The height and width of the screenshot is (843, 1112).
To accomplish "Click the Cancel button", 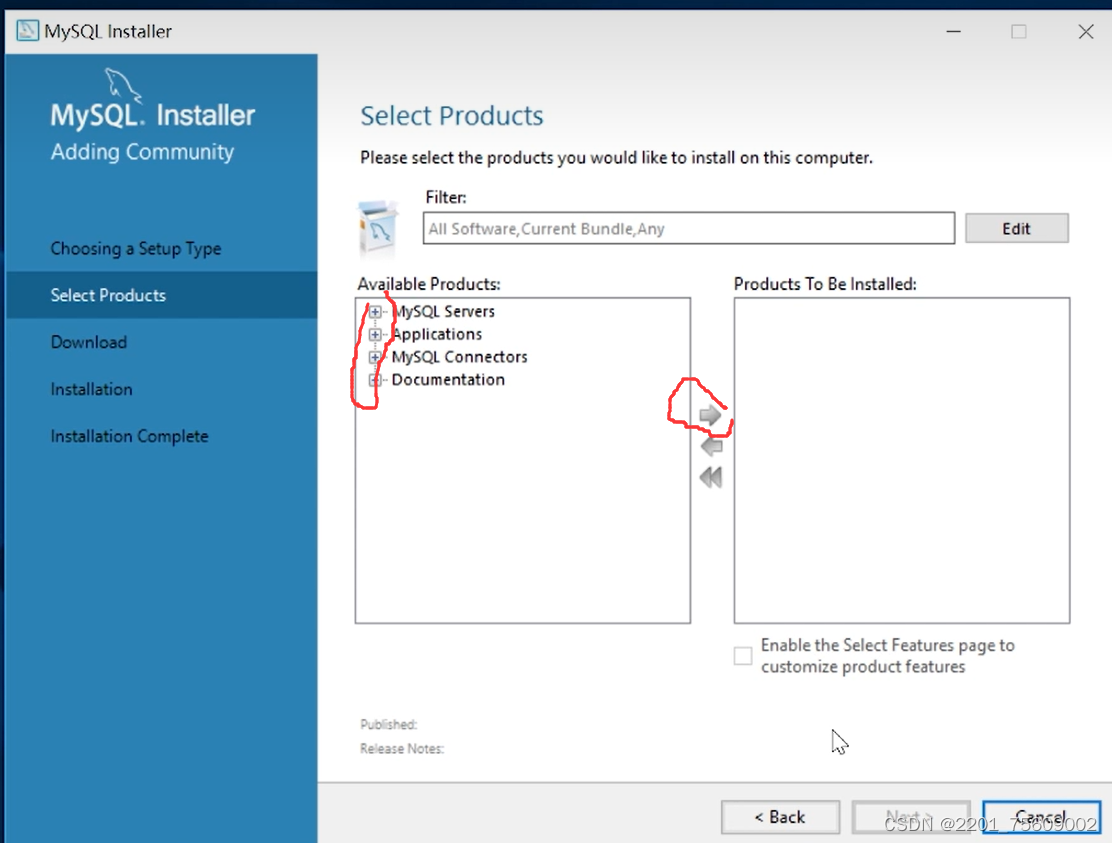I will click(1041, 817).
